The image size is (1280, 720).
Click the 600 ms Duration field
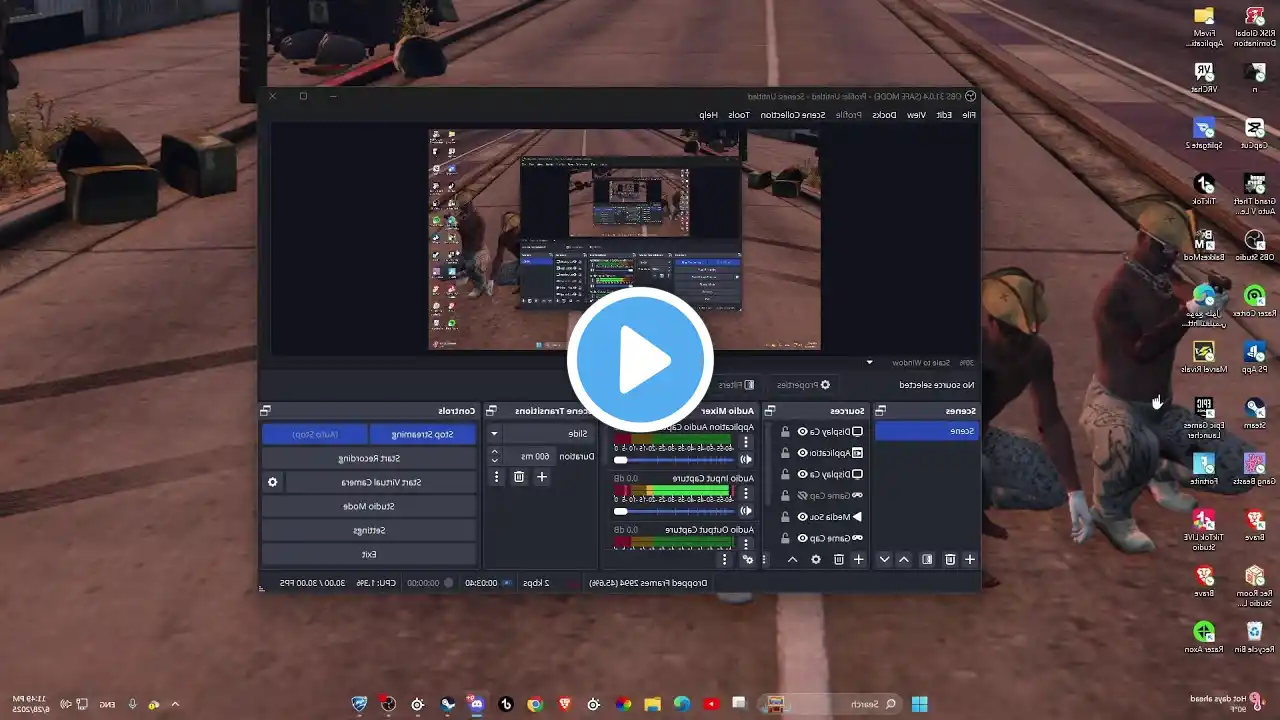529,456
